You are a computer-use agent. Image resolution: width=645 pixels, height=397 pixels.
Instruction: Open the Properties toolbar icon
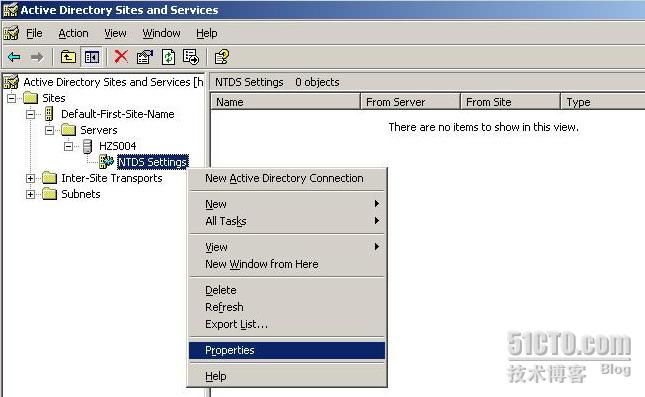click(145, 57)
